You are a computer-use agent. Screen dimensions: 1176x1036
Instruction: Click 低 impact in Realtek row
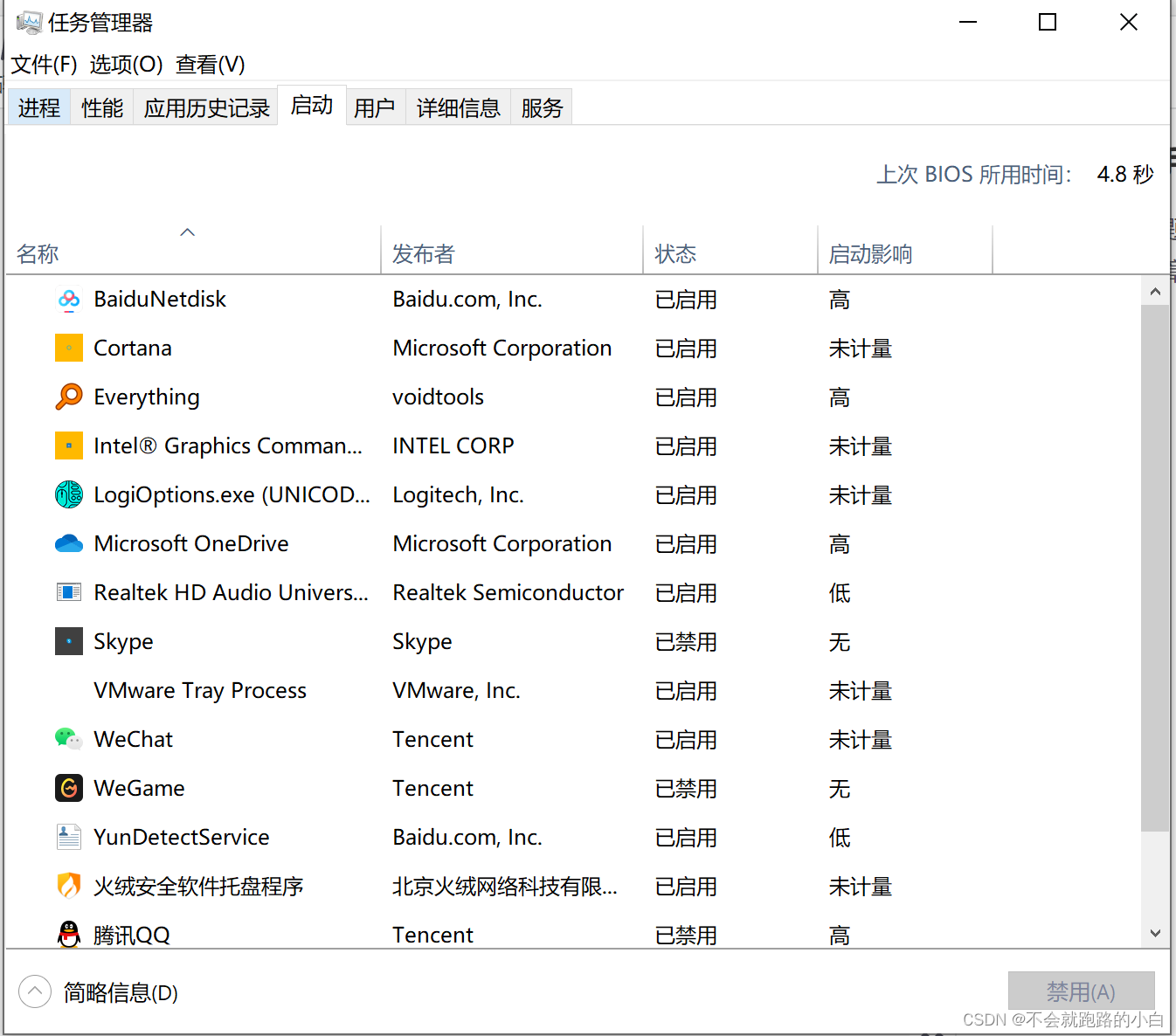pyautogui.click(x=840, y=593)
